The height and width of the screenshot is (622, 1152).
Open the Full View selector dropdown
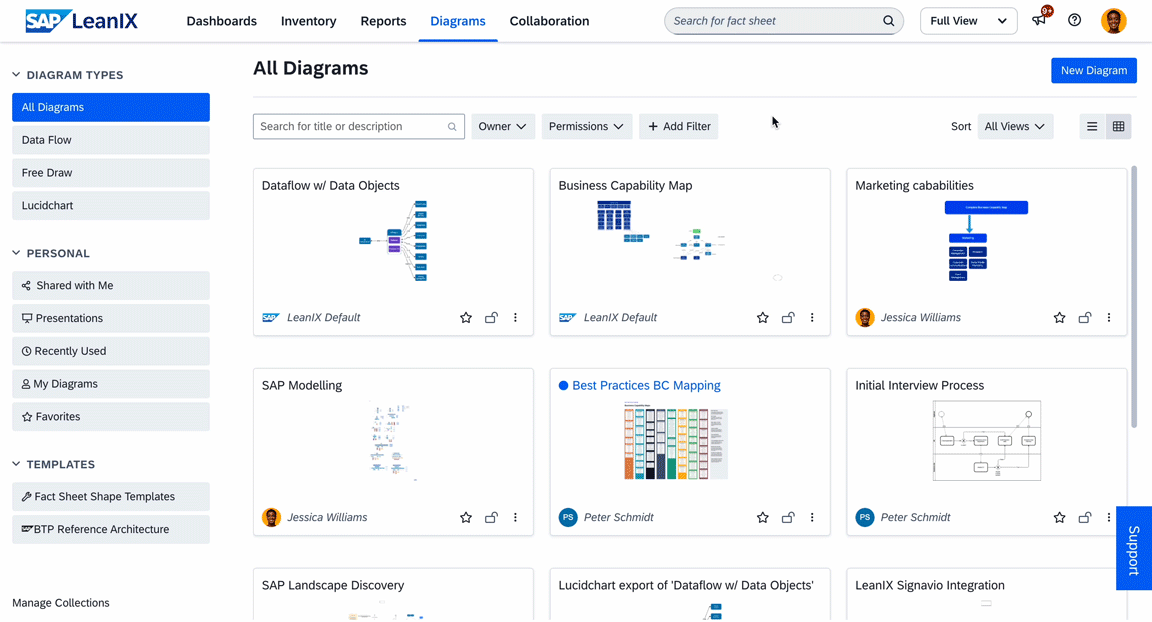pos(968,21)
